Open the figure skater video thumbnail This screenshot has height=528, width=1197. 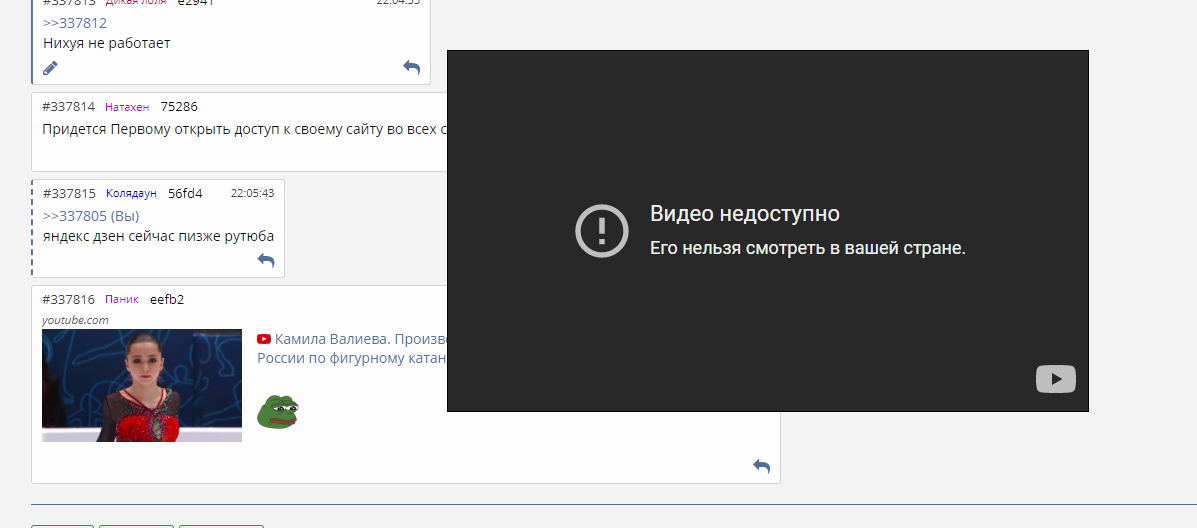(x=141, y=385)
